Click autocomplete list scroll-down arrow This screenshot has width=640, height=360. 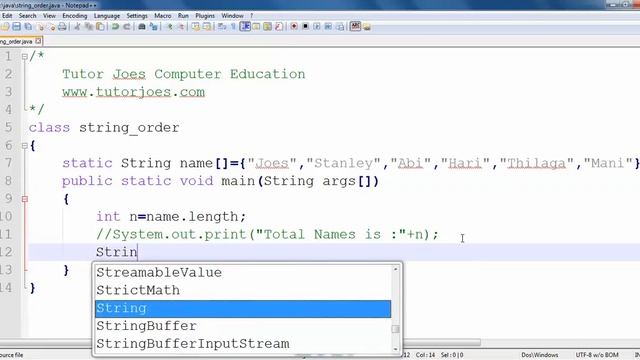(x=395, y=349)
